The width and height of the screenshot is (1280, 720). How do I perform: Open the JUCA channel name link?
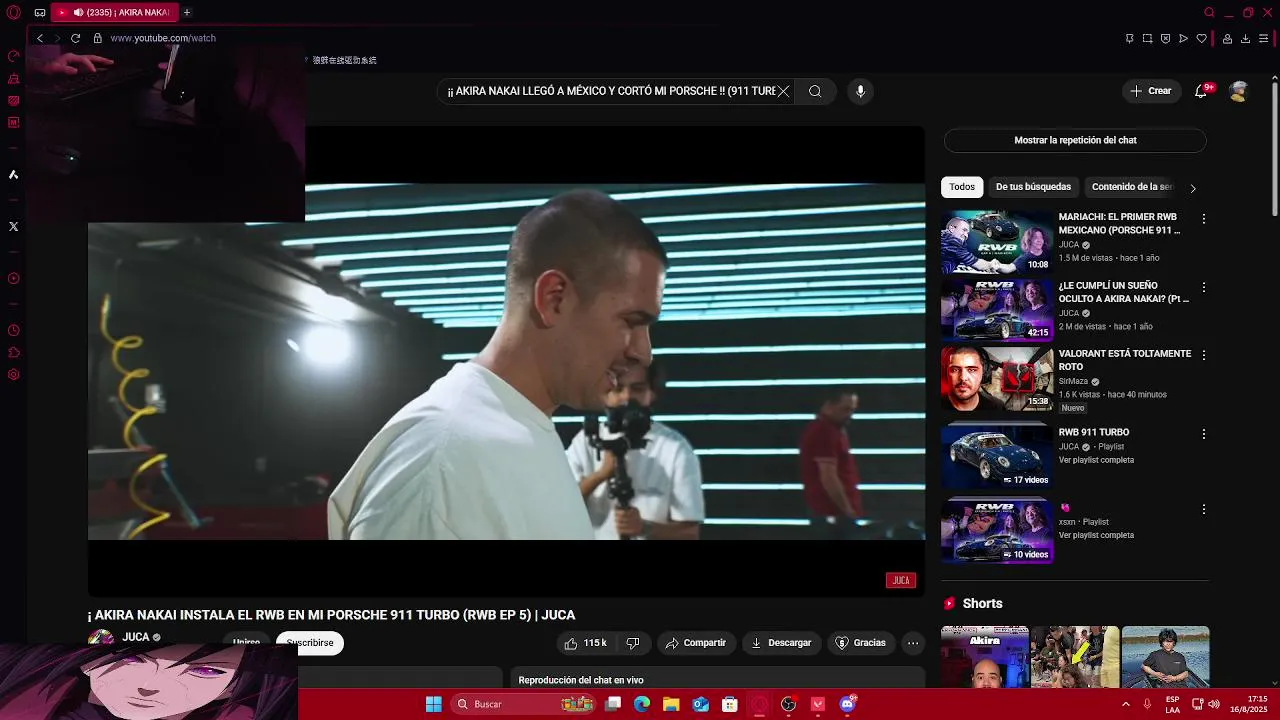136,637
